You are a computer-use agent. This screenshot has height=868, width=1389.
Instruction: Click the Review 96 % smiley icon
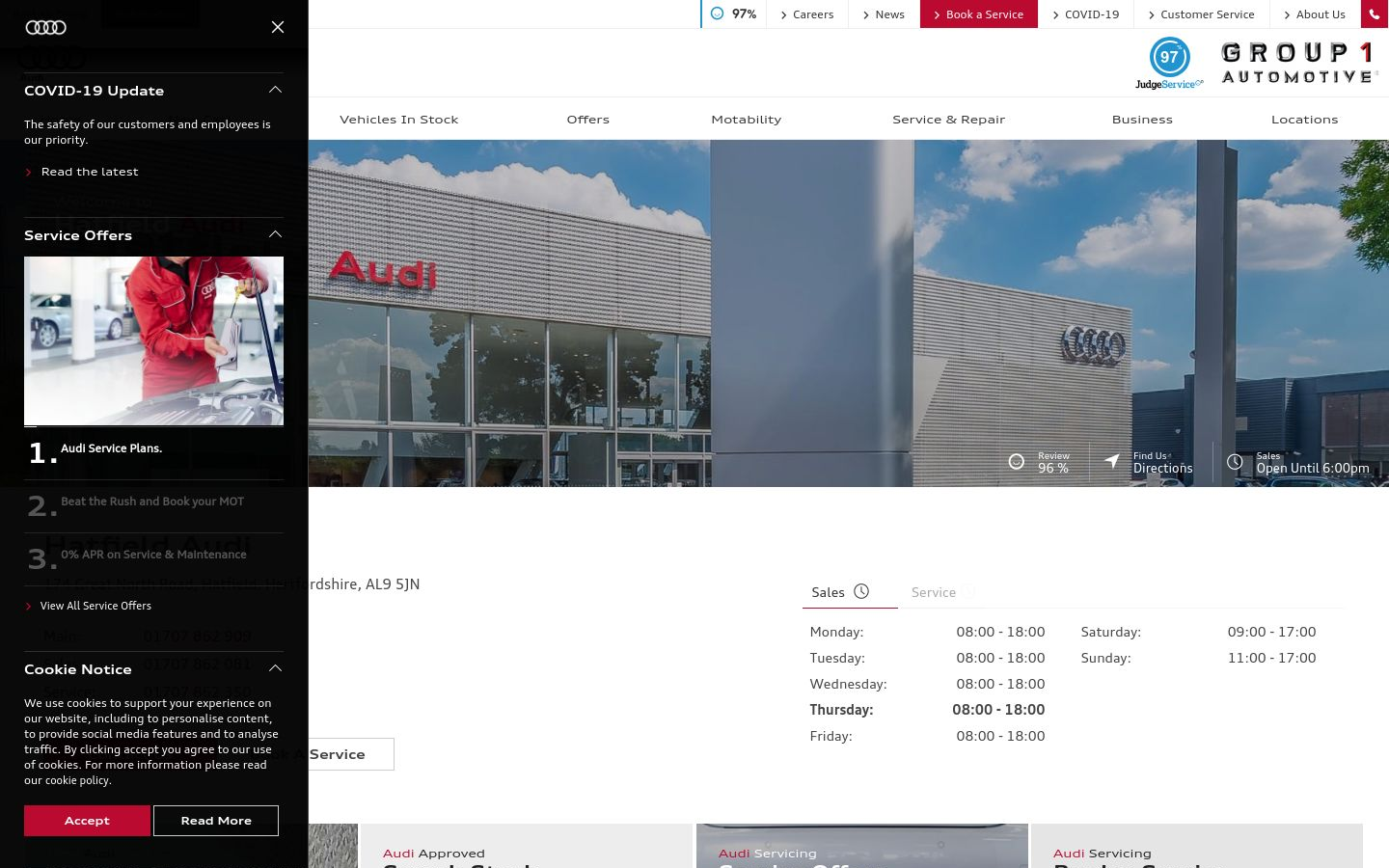tap(1017, 462)
